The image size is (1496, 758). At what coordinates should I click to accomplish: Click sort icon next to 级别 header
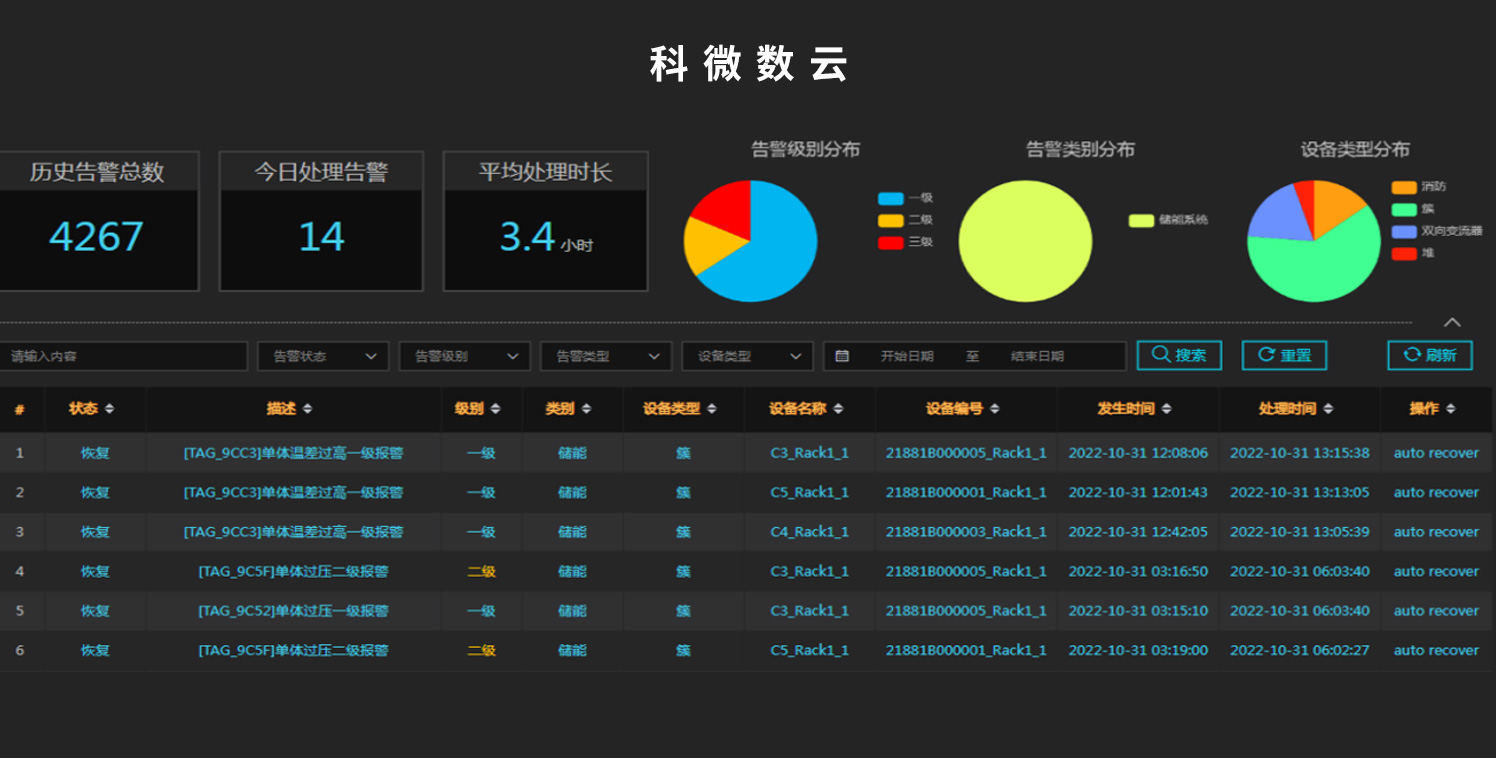tap(495, 409)
